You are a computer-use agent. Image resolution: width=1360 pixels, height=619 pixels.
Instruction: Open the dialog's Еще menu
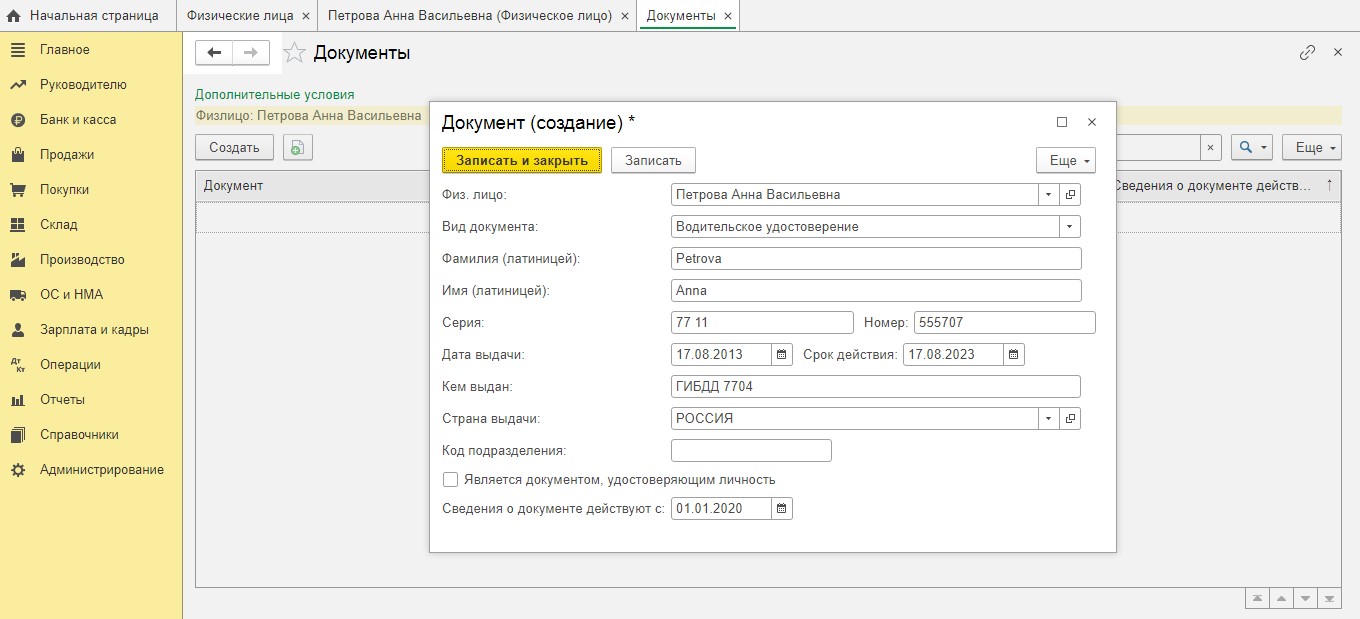(1066, 161)
